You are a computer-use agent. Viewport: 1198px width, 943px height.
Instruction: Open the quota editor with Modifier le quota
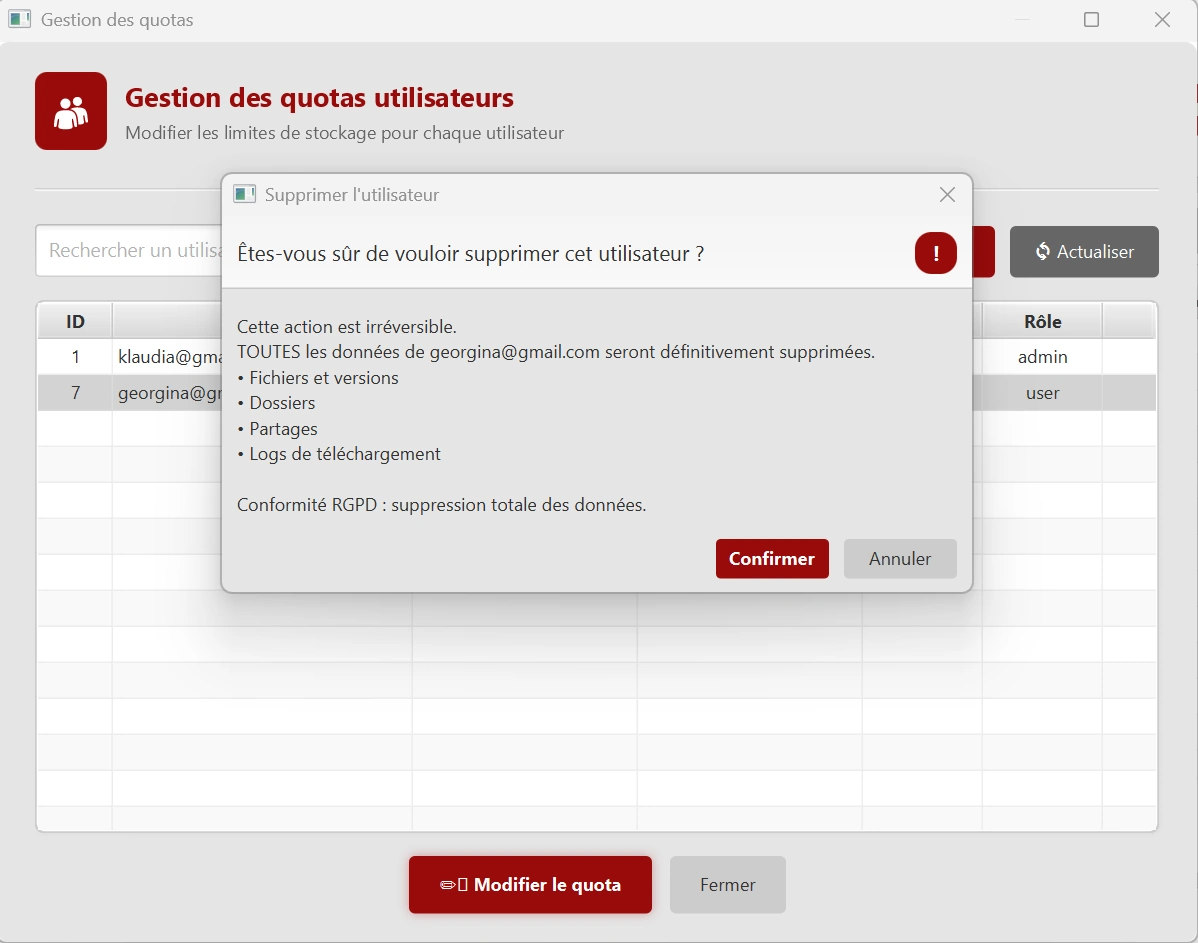pos(530,884)
